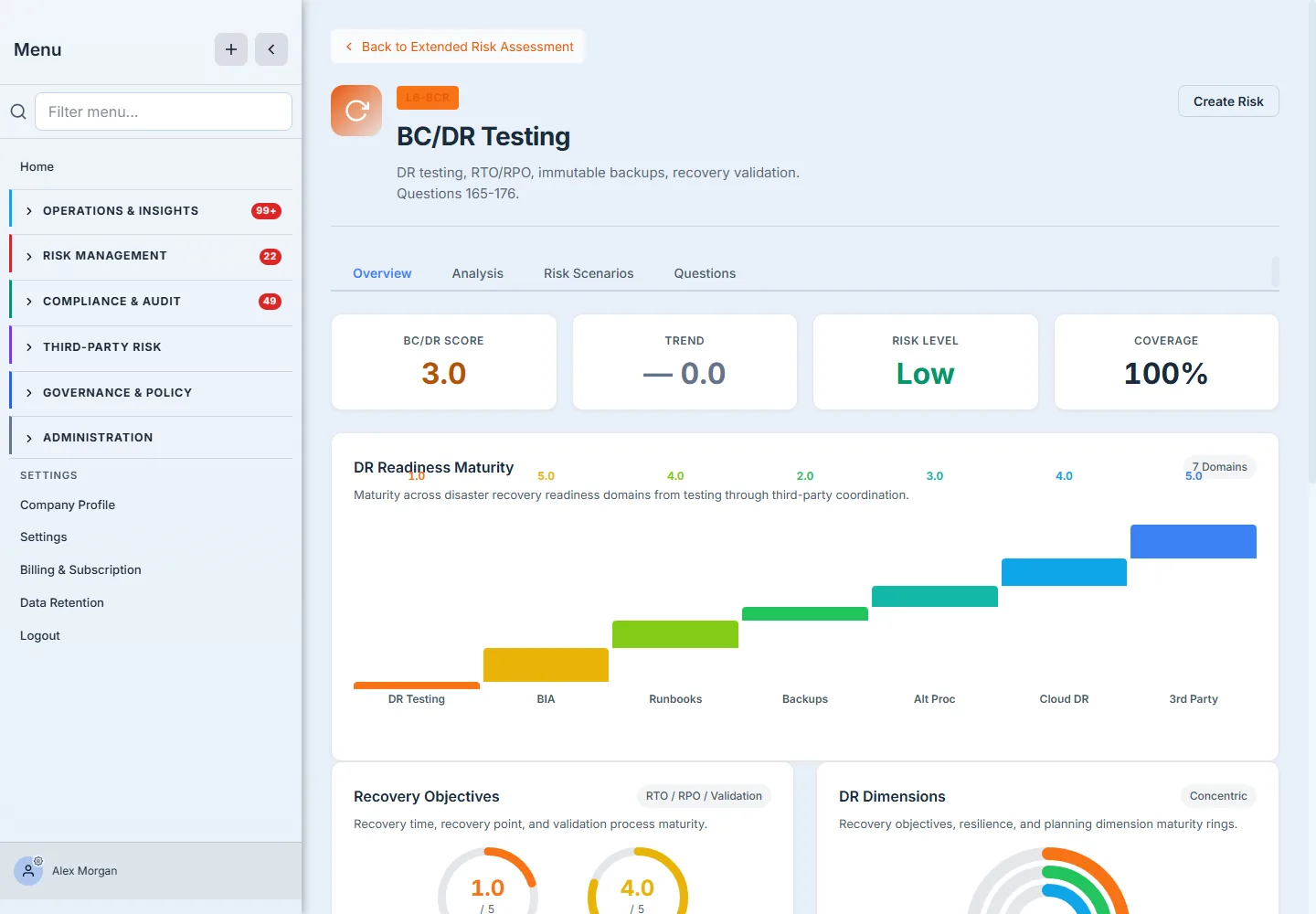This screenshot has width=1316, height=914.
Task: Click the Cloud DR axis label
Action: point(1064,699)
